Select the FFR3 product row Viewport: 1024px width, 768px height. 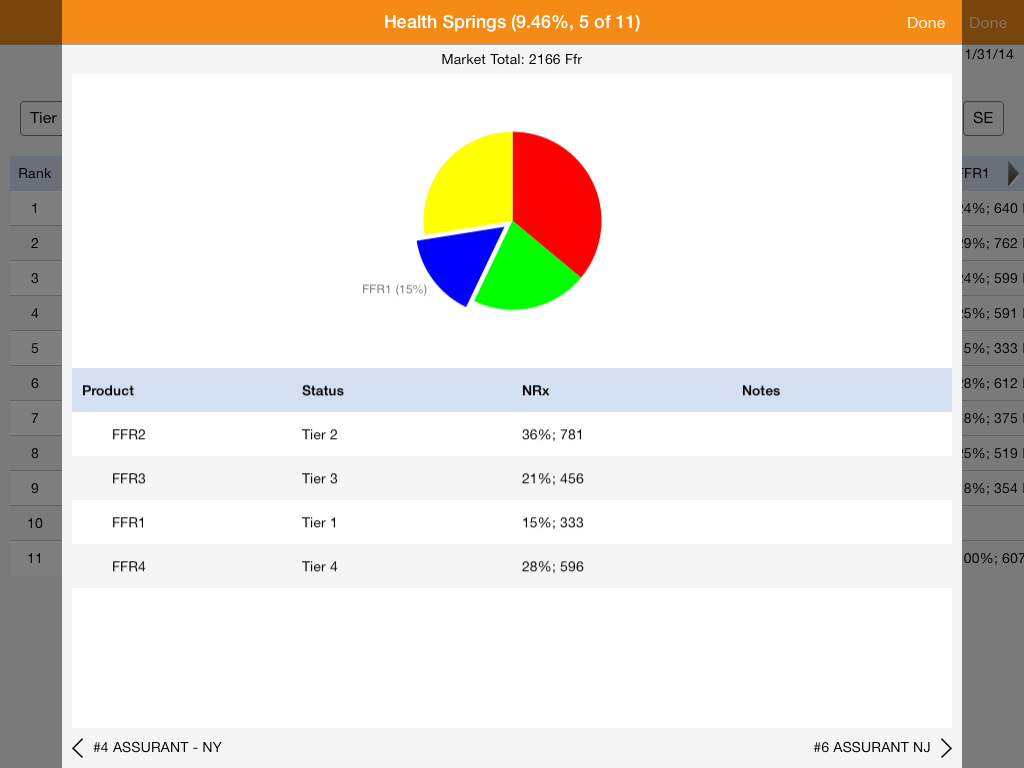[511, 479]
